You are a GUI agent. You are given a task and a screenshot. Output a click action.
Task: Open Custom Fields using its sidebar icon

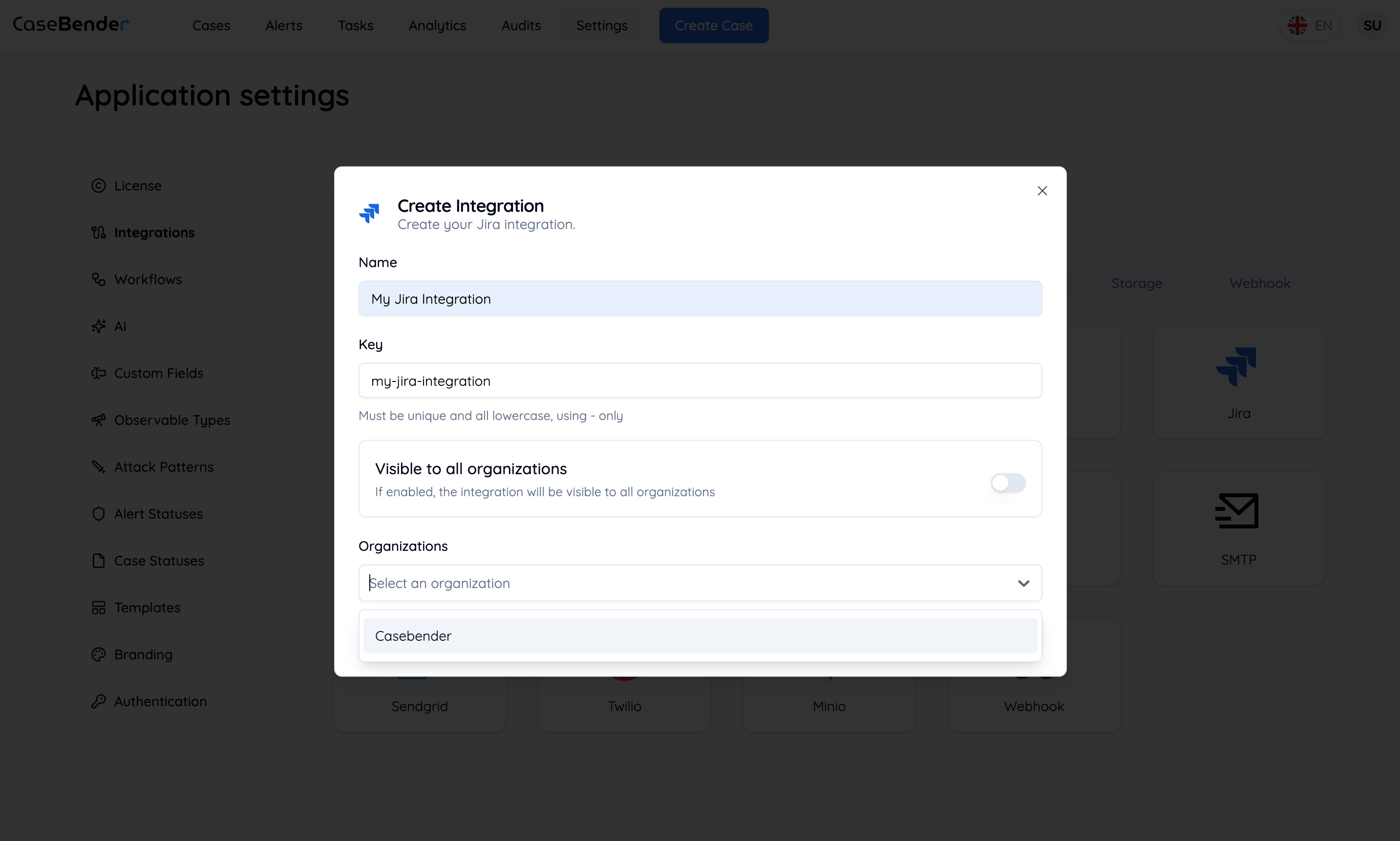99,373
